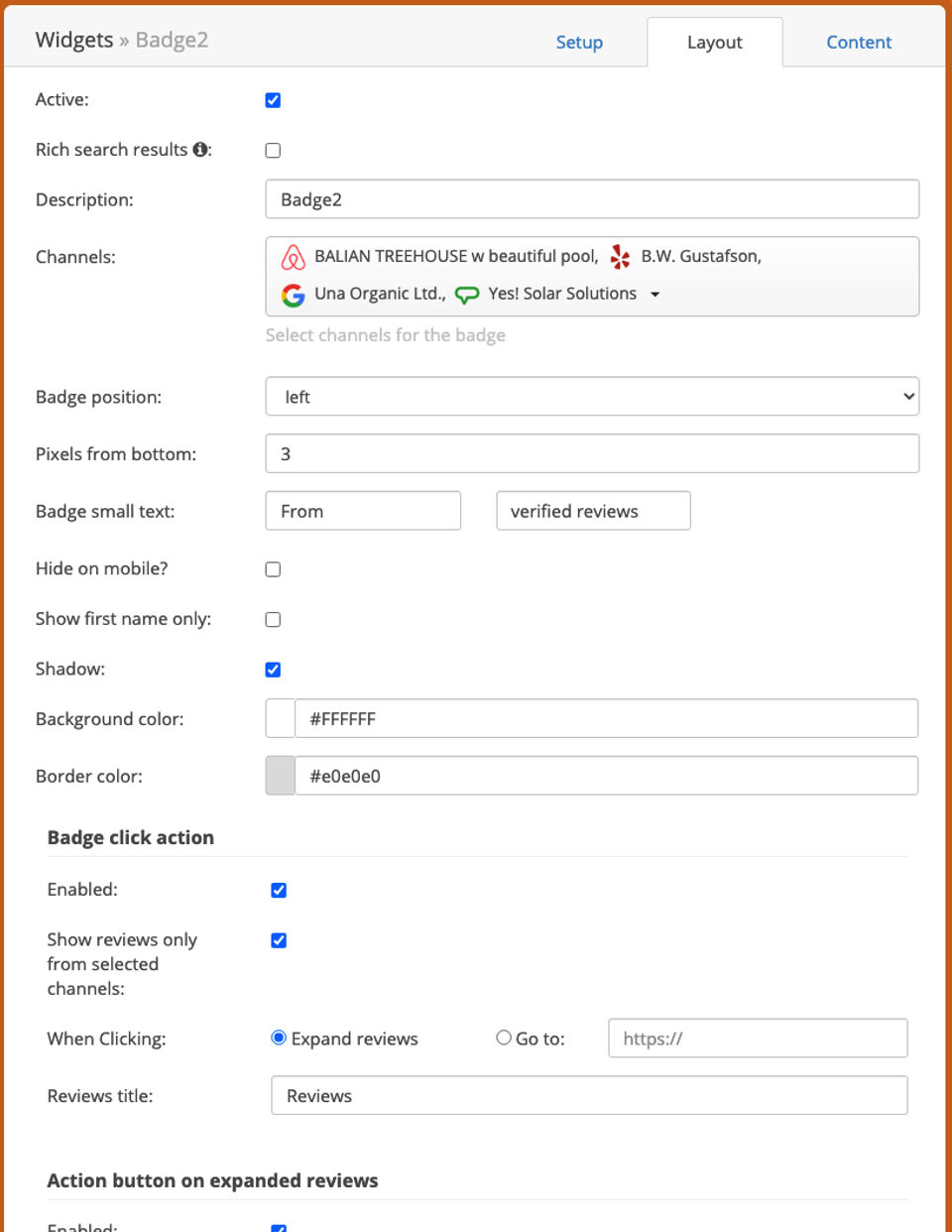
Task: Enable Hide on mobile checkbox
Action: (274, 569)
